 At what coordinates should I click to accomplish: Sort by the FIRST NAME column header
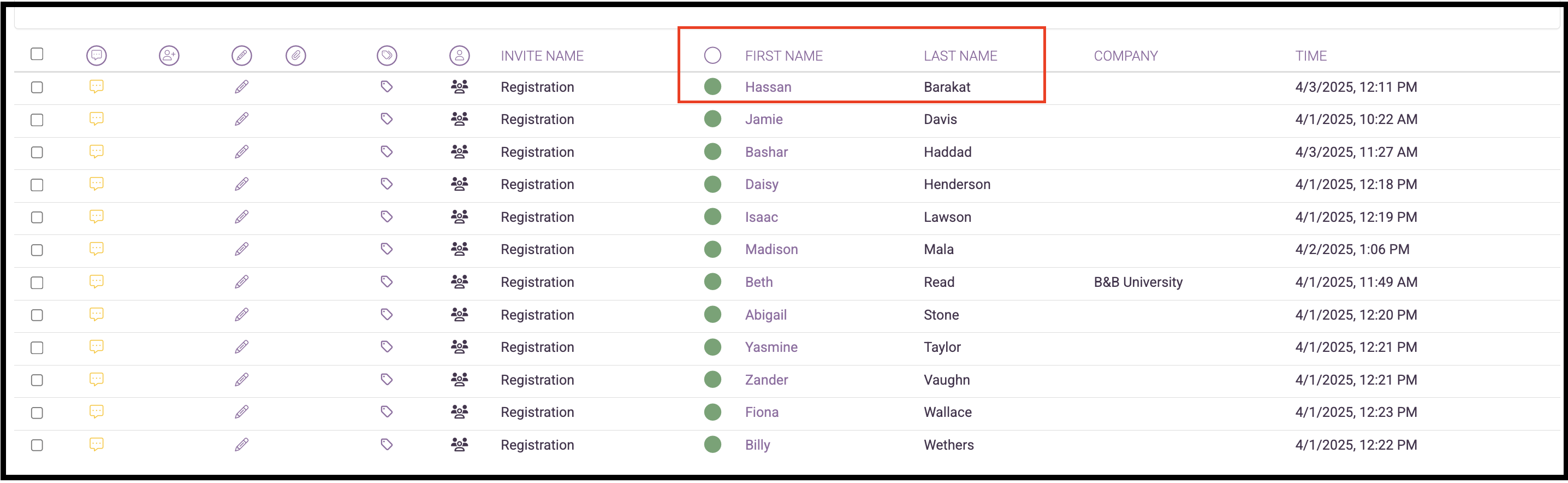pos(783,56)
